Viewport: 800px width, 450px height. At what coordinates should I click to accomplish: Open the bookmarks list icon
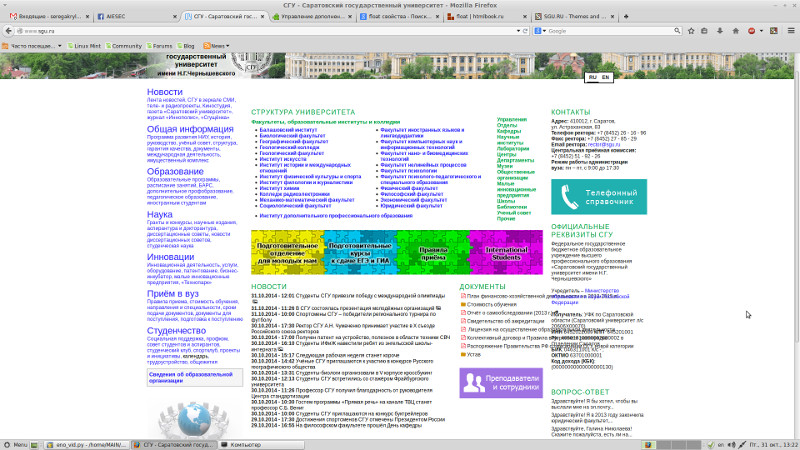tap(705, 31)
